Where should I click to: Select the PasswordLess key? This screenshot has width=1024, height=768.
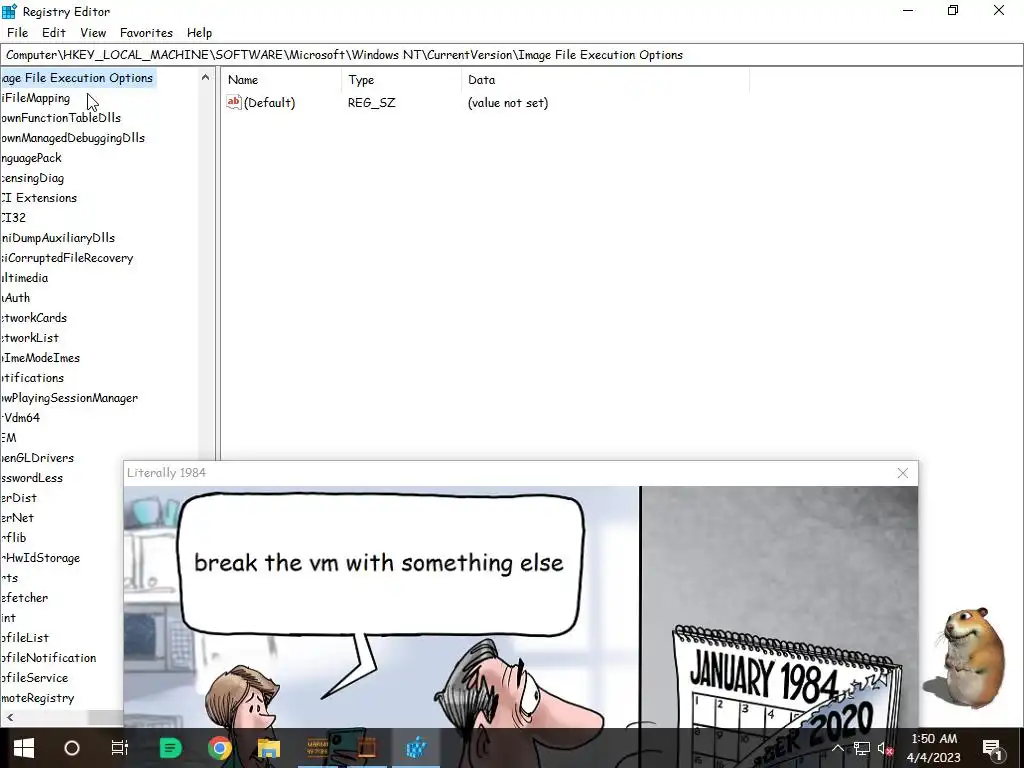pos(31,478)
